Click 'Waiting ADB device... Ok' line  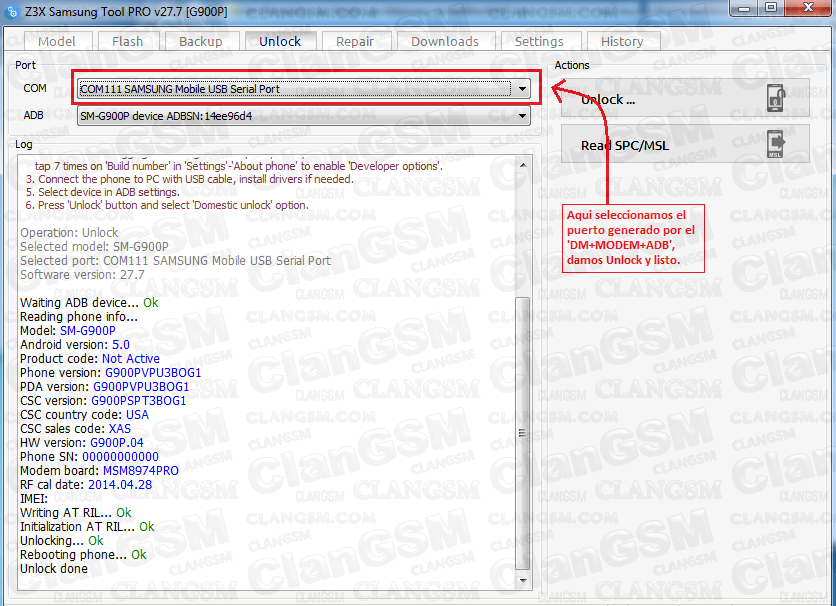click(89, 302)
